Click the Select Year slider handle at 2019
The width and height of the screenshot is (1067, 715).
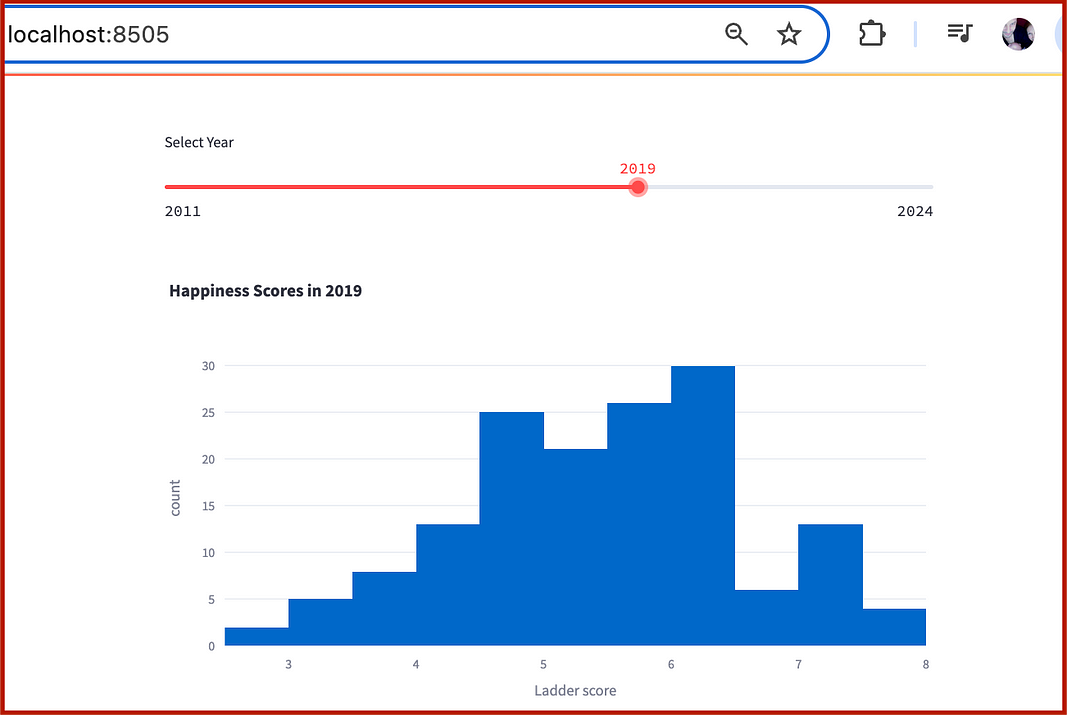click(x=638, y=187)
